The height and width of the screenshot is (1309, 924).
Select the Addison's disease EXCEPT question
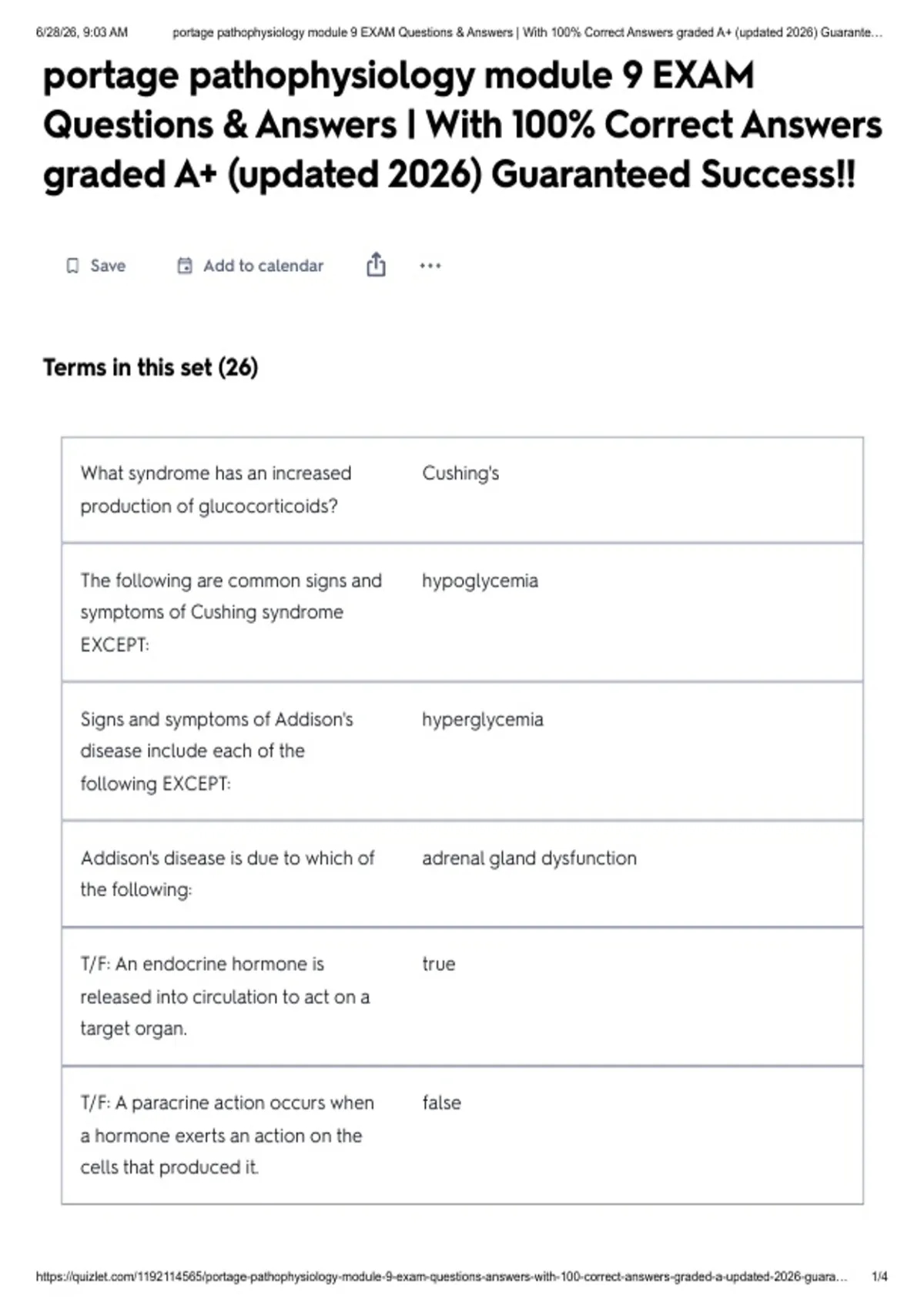tap(216, 751)
